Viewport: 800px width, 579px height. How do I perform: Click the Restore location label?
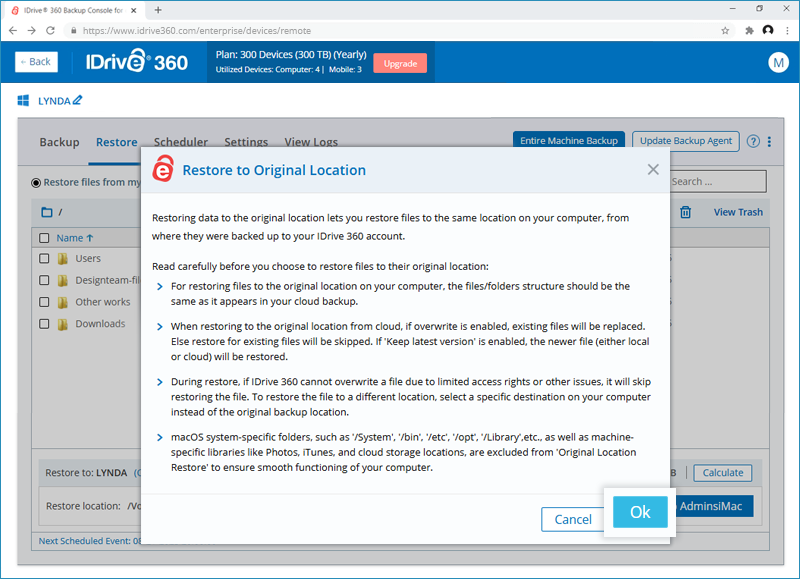pos(83,506)
